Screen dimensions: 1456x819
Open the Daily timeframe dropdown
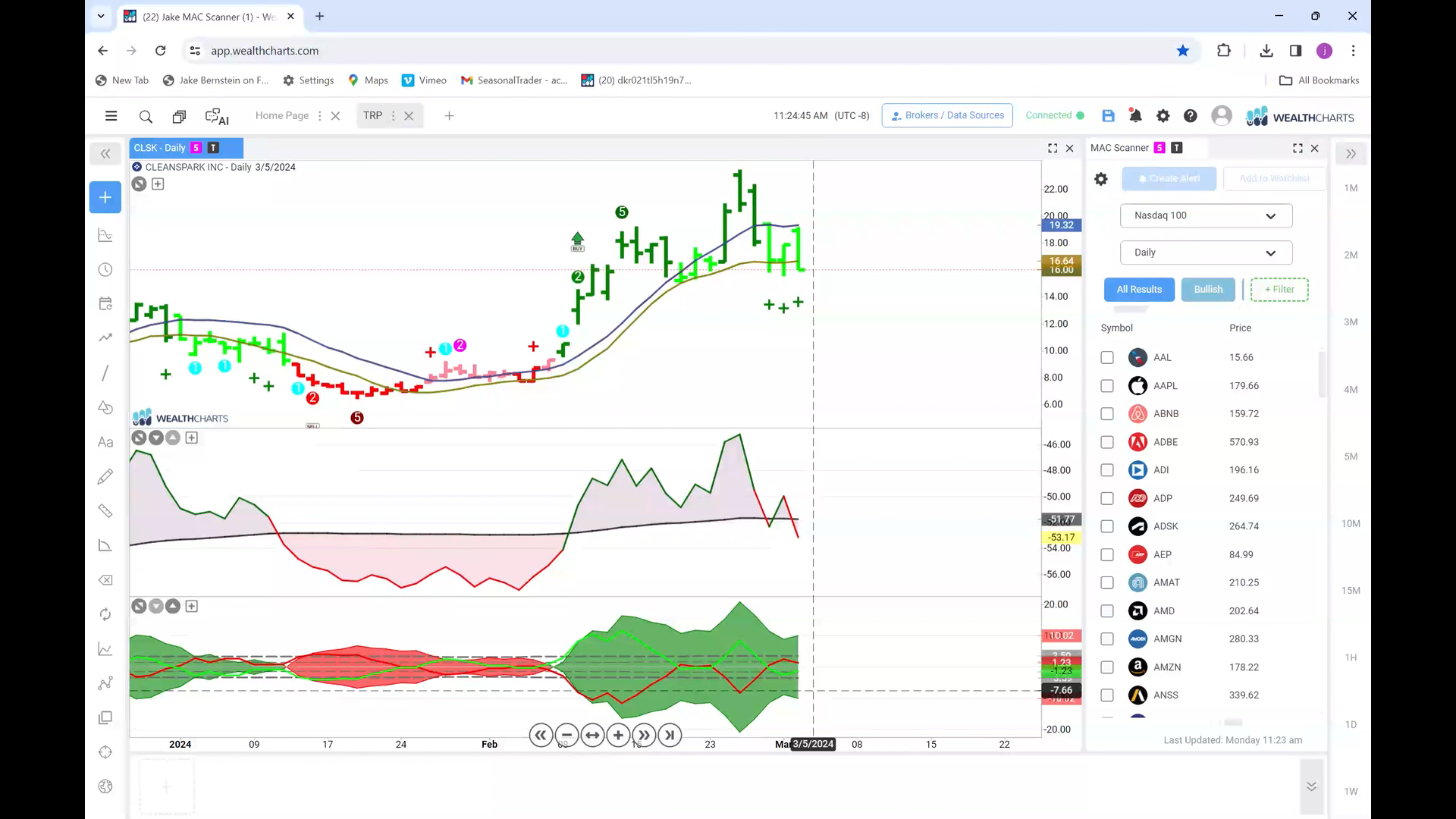coord(1206,253)
